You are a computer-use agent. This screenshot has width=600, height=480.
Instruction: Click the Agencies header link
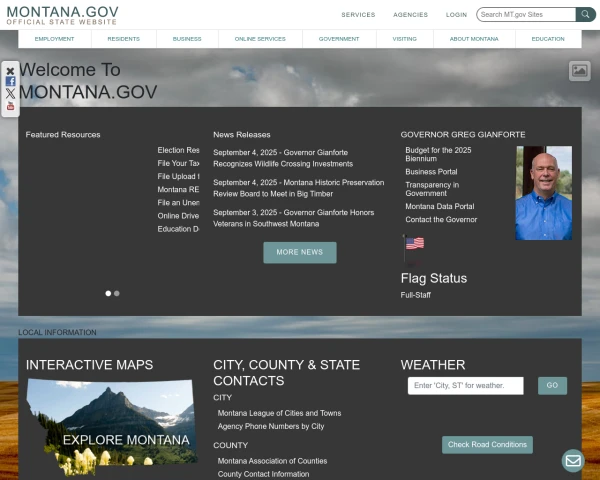[x=410, y=15]
